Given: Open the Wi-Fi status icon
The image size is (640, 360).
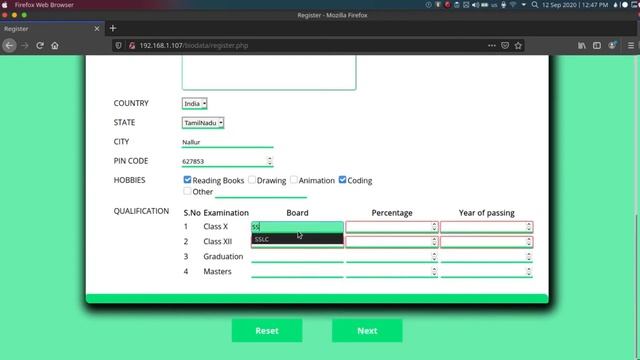Looking at the screenshot, I should [x=513, y=5].
